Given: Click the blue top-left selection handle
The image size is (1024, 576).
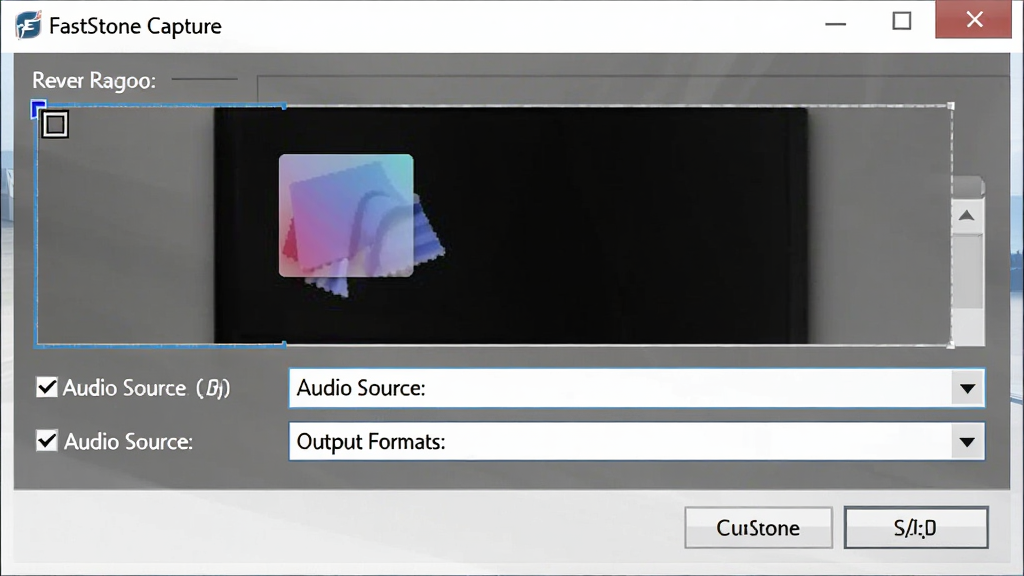Looking at the screenshot, I should (39, 108).
